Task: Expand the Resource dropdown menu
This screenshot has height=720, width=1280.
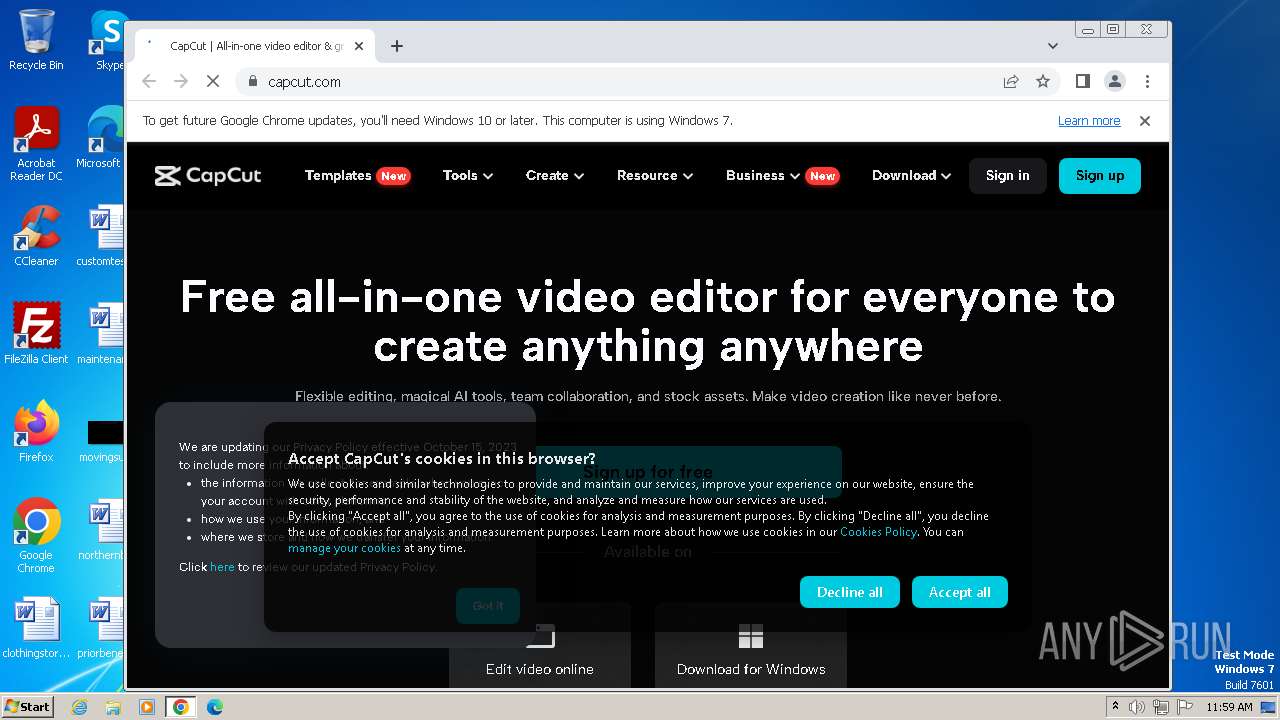Action: (x=655, y=176)
